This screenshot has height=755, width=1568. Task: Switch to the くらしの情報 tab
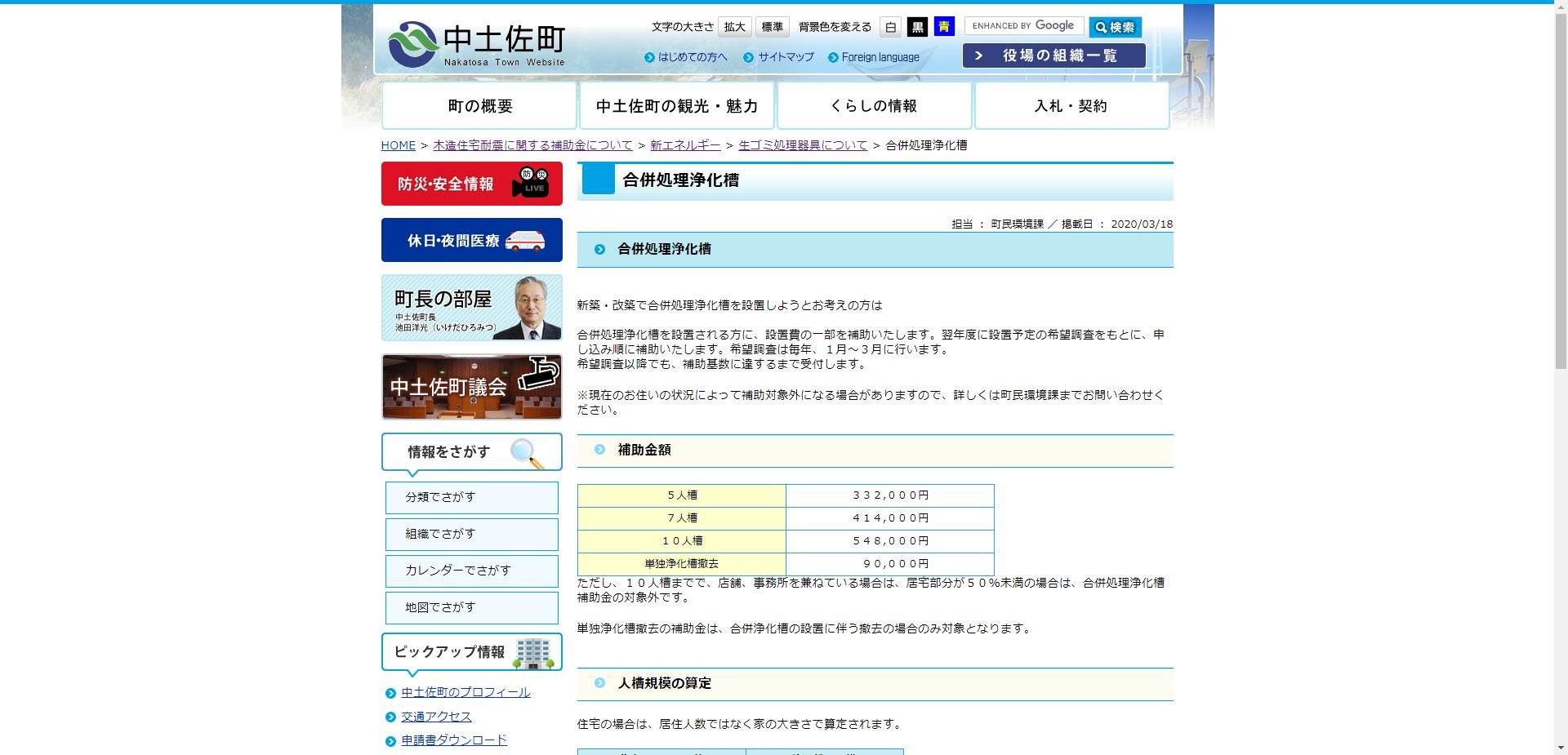(x=874, y=105)
